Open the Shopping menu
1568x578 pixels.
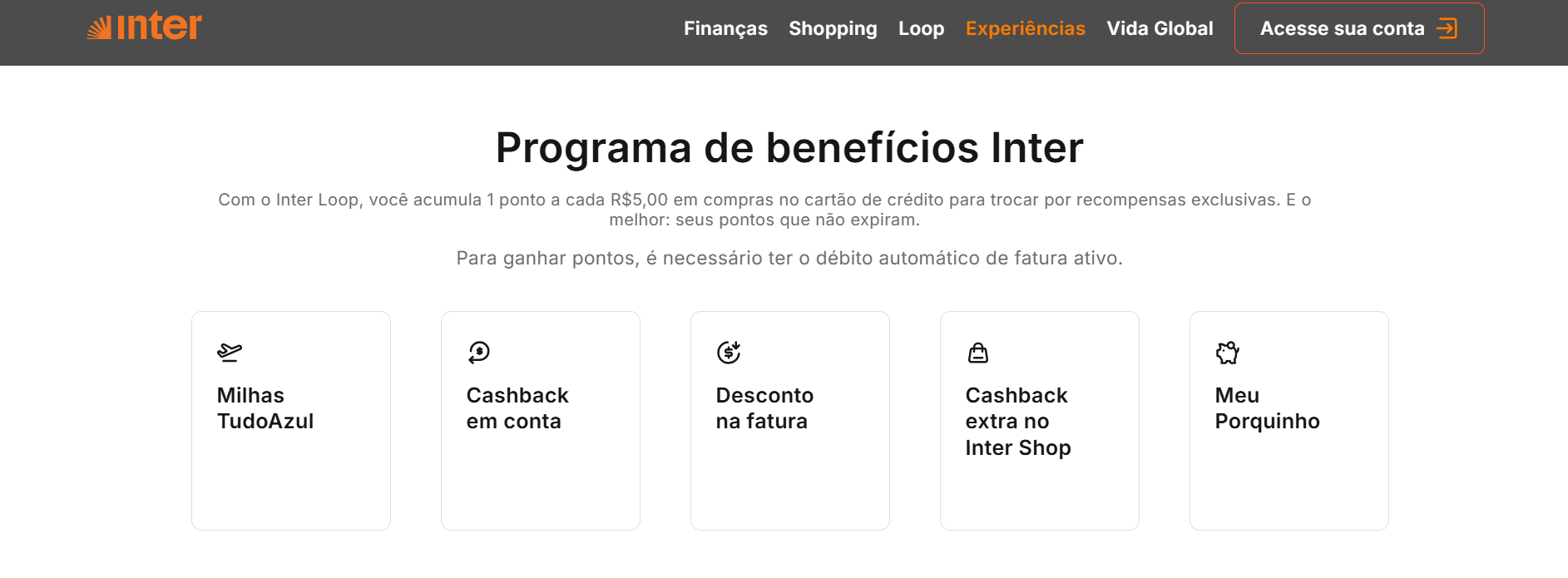pyautogui.click(x=833, y=28)
